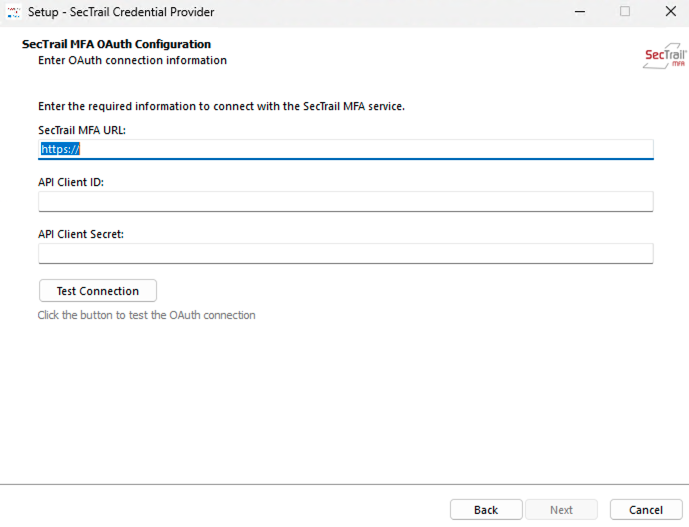Click the SecTrail MFA logo in header
This screenshot has width=689, height=527.
point(665,56)
